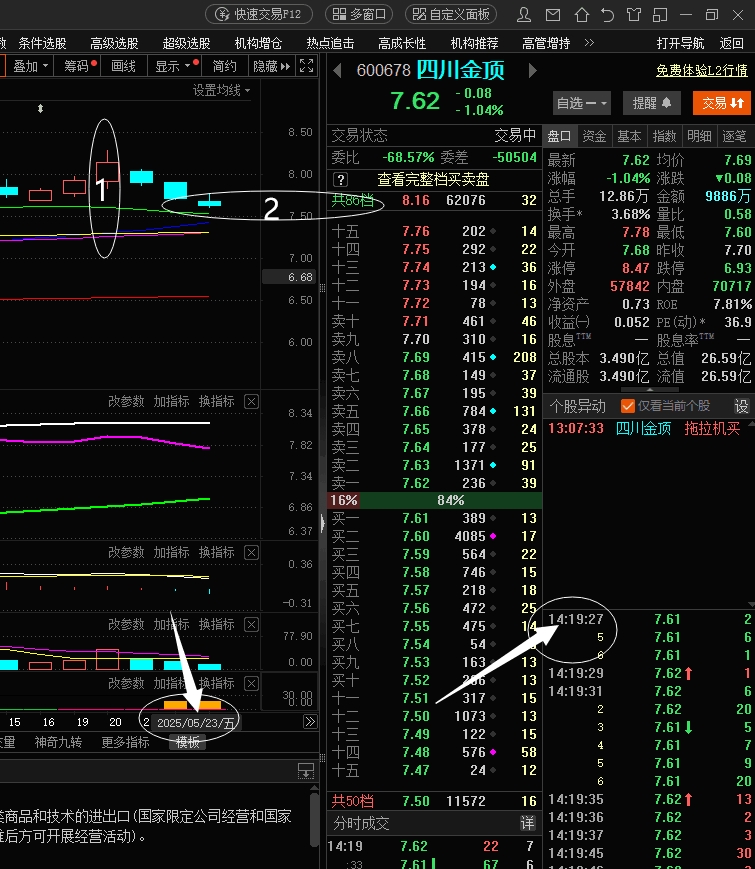755x869 pixels.
Task: Toggle 画线 drawing tools
Action: (123, 66)
